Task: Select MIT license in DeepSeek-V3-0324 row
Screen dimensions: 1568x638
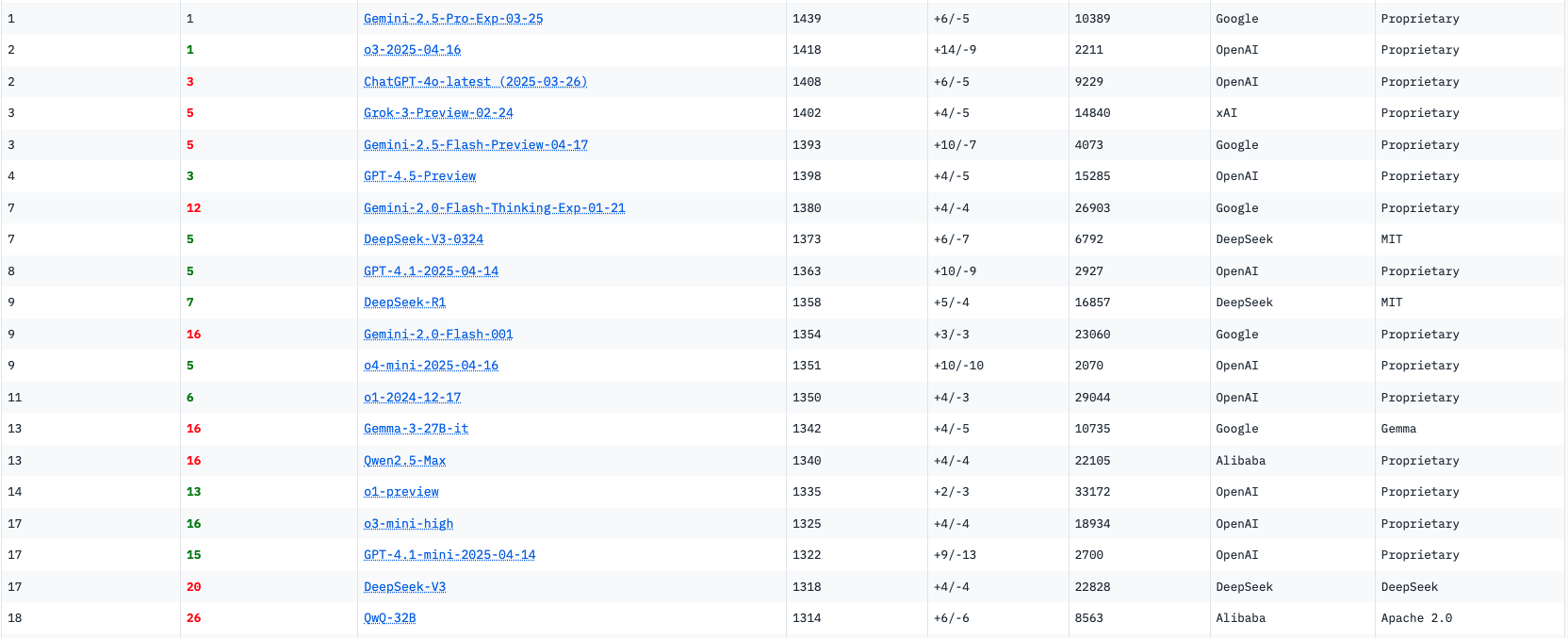Action: (x=1392, y=239)
